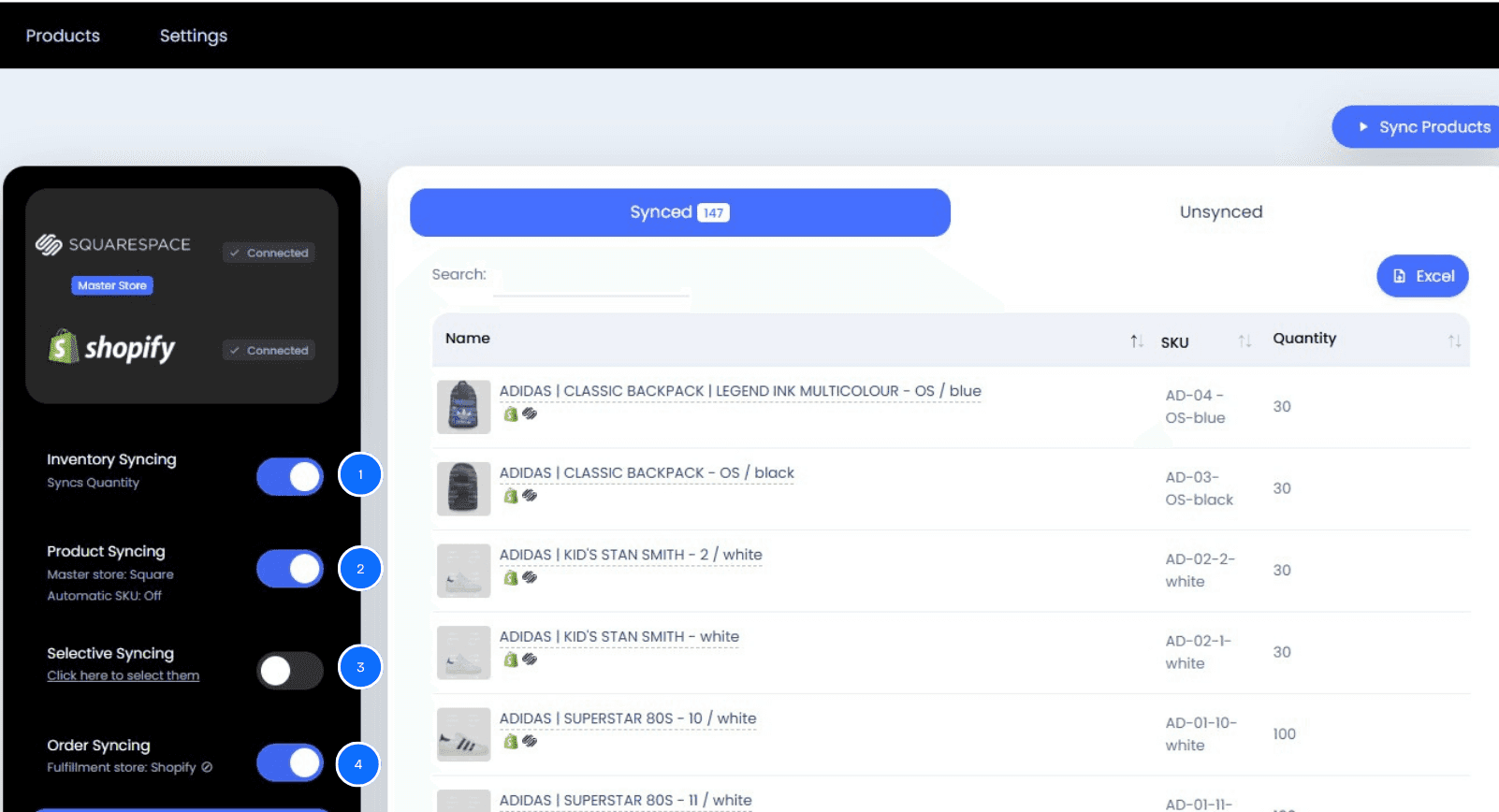1499x812 pixels.
Task: Click Superstar 80S 10 shoe thumbnail
Action: tap(463, 733)
